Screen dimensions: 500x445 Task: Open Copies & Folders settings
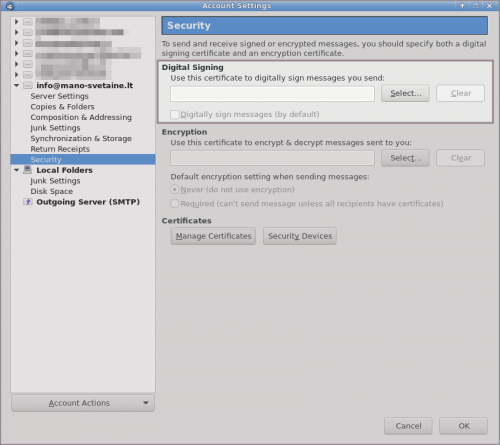pos(62,107)
